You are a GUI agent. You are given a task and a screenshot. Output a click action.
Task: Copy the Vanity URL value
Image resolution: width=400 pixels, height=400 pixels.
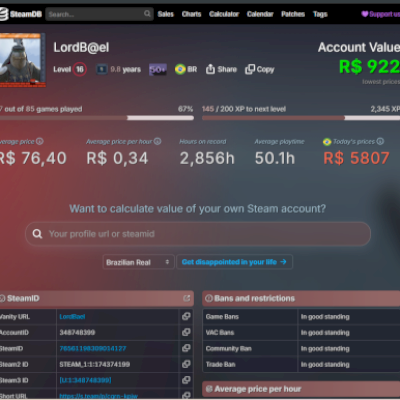pos(186,316)
